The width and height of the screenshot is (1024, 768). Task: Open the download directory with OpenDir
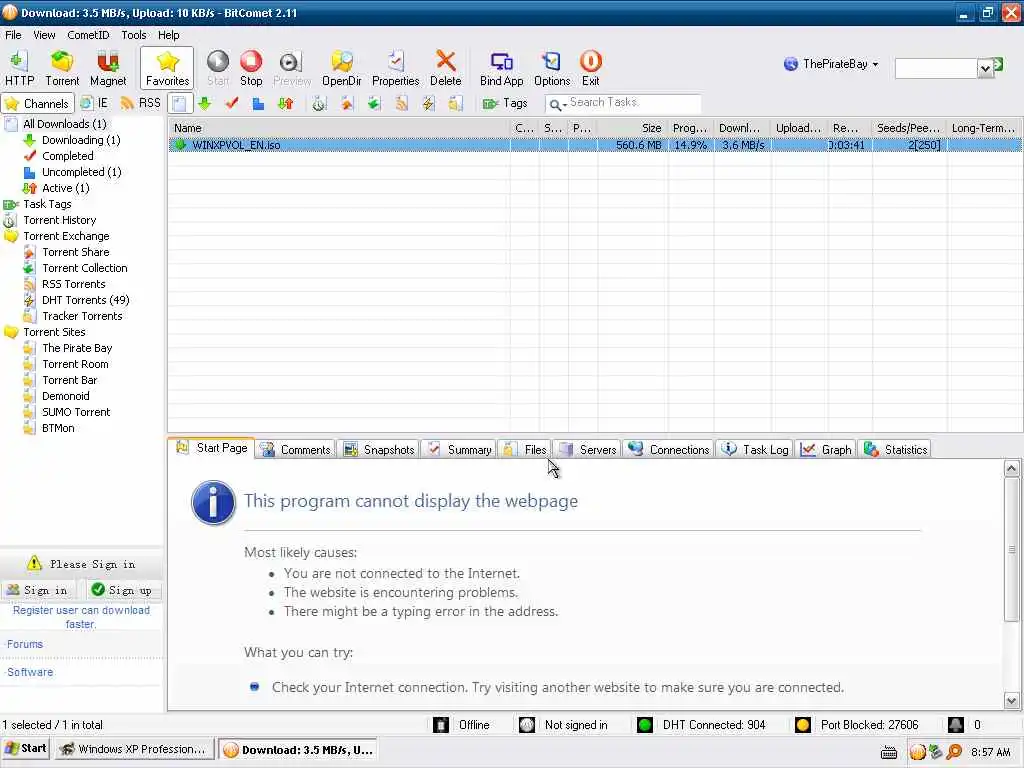point(342,69)
